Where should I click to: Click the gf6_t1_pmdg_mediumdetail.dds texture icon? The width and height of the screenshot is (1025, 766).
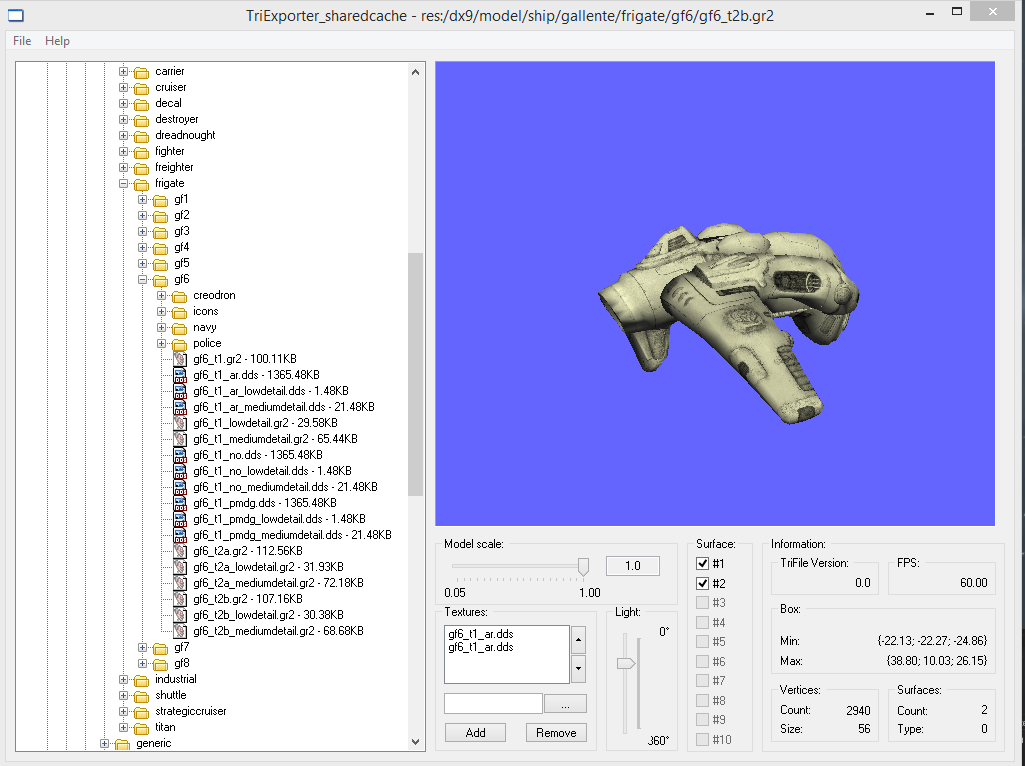(x=180, y=535)
